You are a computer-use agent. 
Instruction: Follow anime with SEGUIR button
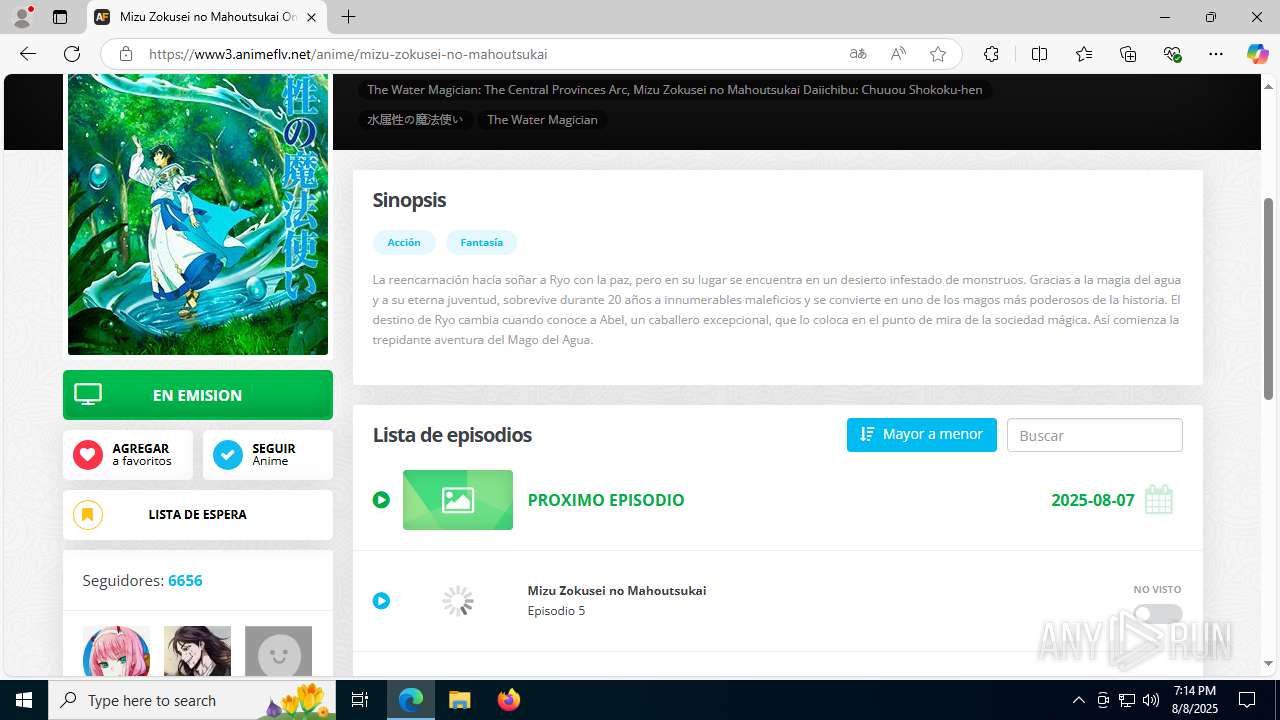(x=268, y=455)
